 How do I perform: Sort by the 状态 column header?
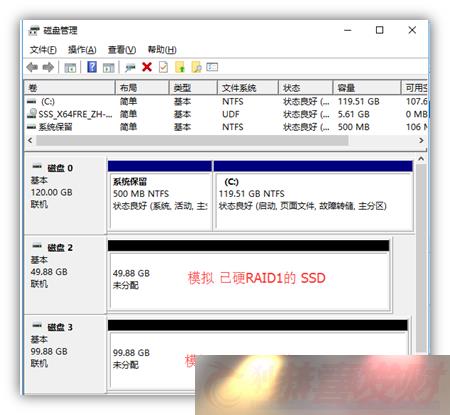point(306,88)
